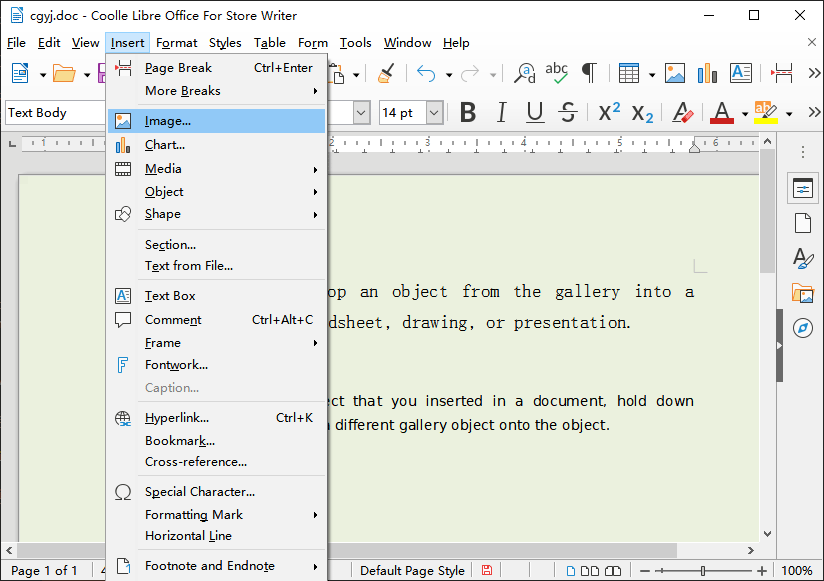Open the Navigator sidebar panel

803,328
